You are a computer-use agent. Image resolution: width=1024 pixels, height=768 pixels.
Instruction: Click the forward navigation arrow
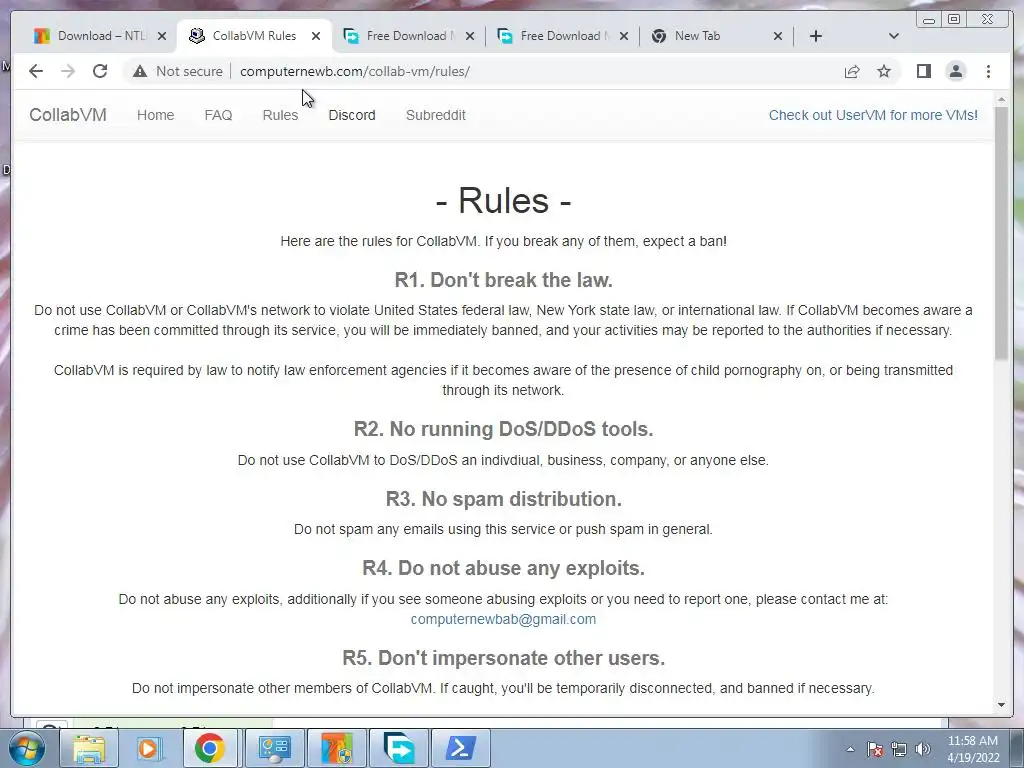pos(68,71)
